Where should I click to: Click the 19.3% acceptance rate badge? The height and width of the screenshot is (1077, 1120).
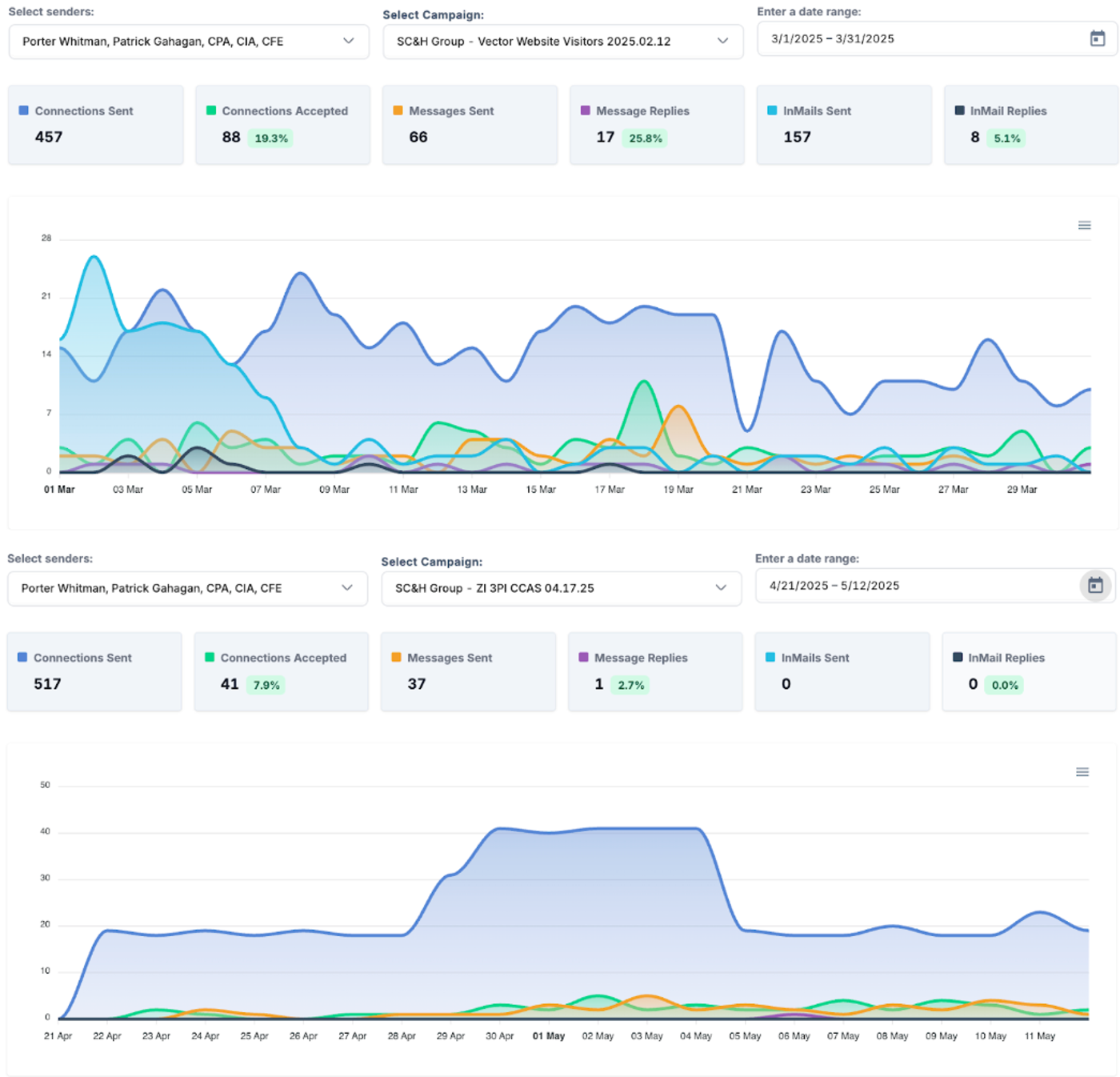[x=271, y=138]
